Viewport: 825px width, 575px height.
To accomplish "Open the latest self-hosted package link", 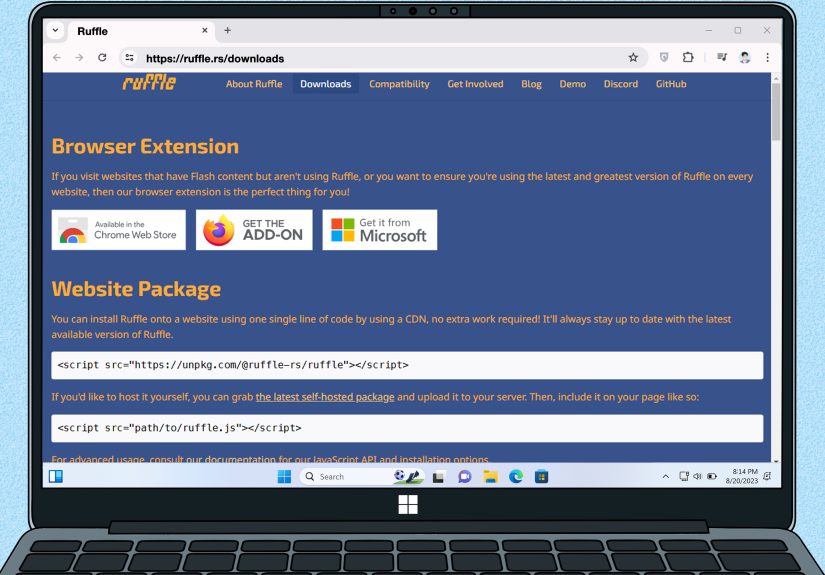I will point(325,397).
